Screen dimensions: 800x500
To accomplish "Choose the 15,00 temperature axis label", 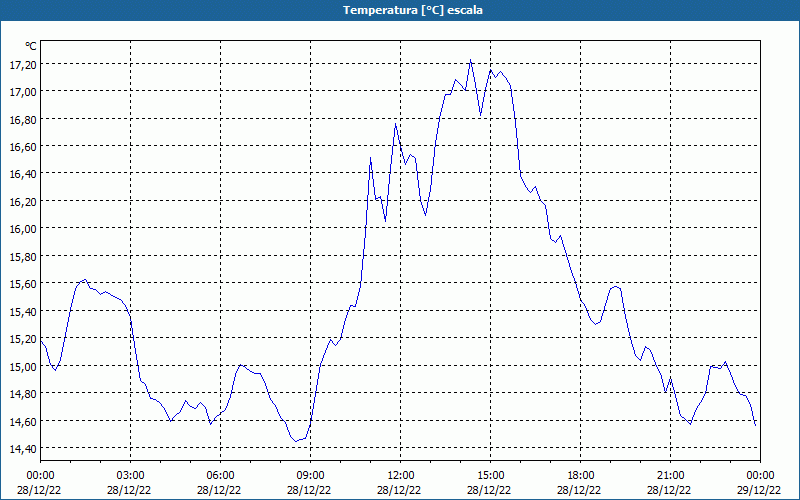I will click(x=23, y=367).
